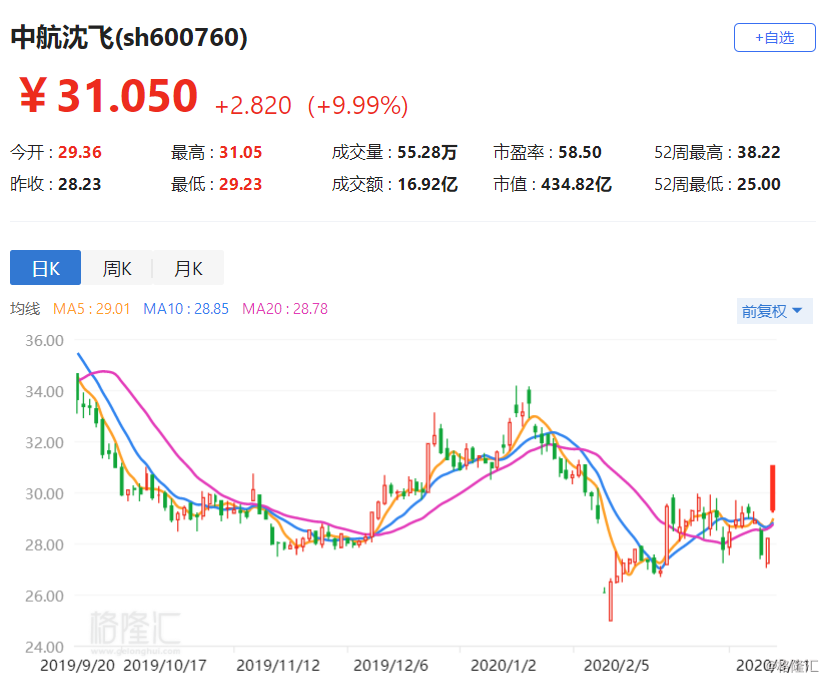This screenshot has height=680, width=826.
Task: Click the 30.00 y-axis price label
Action: click(x=44, y=494)
